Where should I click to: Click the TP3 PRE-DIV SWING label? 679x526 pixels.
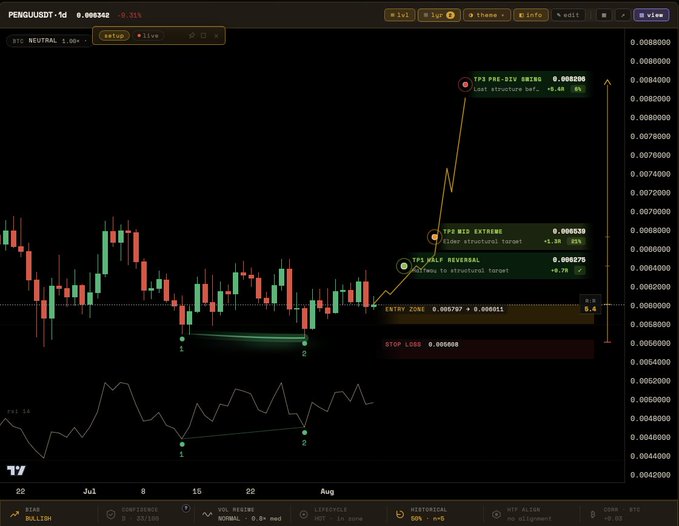pos(507,79)
